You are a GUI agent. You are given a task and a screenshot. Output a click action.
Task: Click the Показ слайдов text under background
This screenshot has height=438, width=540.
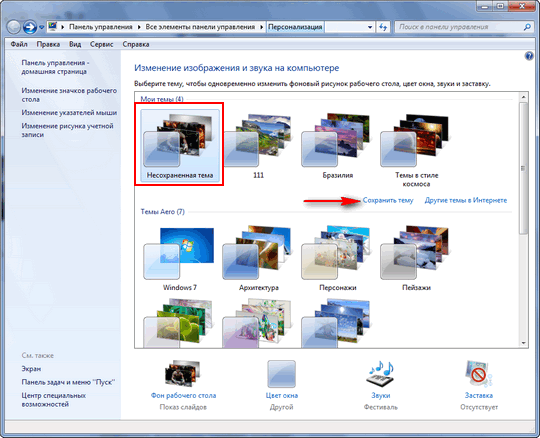coord(183,407)
